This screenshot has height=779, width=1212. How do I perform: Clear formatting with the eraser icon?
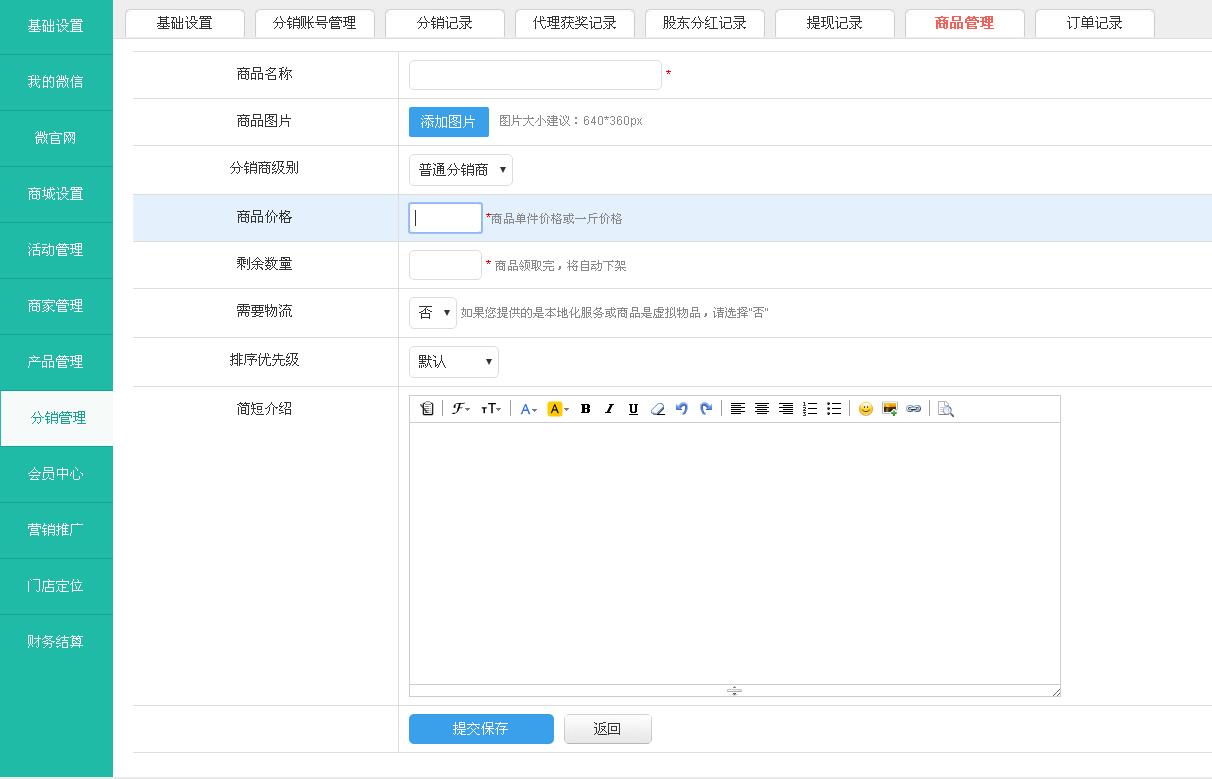point(657,409)
